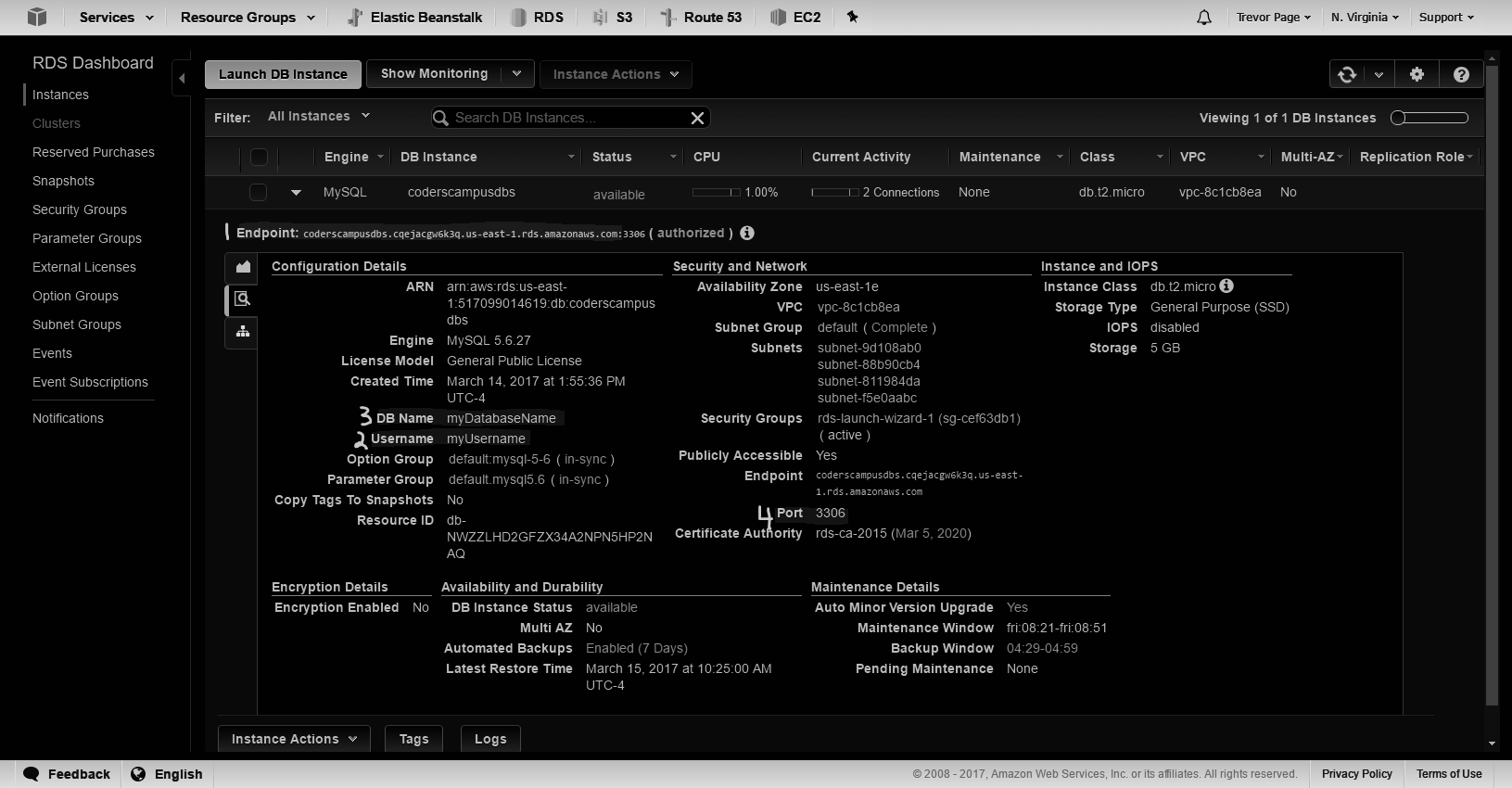Go to Option Groups in sidebar

(x=75, y=296)
